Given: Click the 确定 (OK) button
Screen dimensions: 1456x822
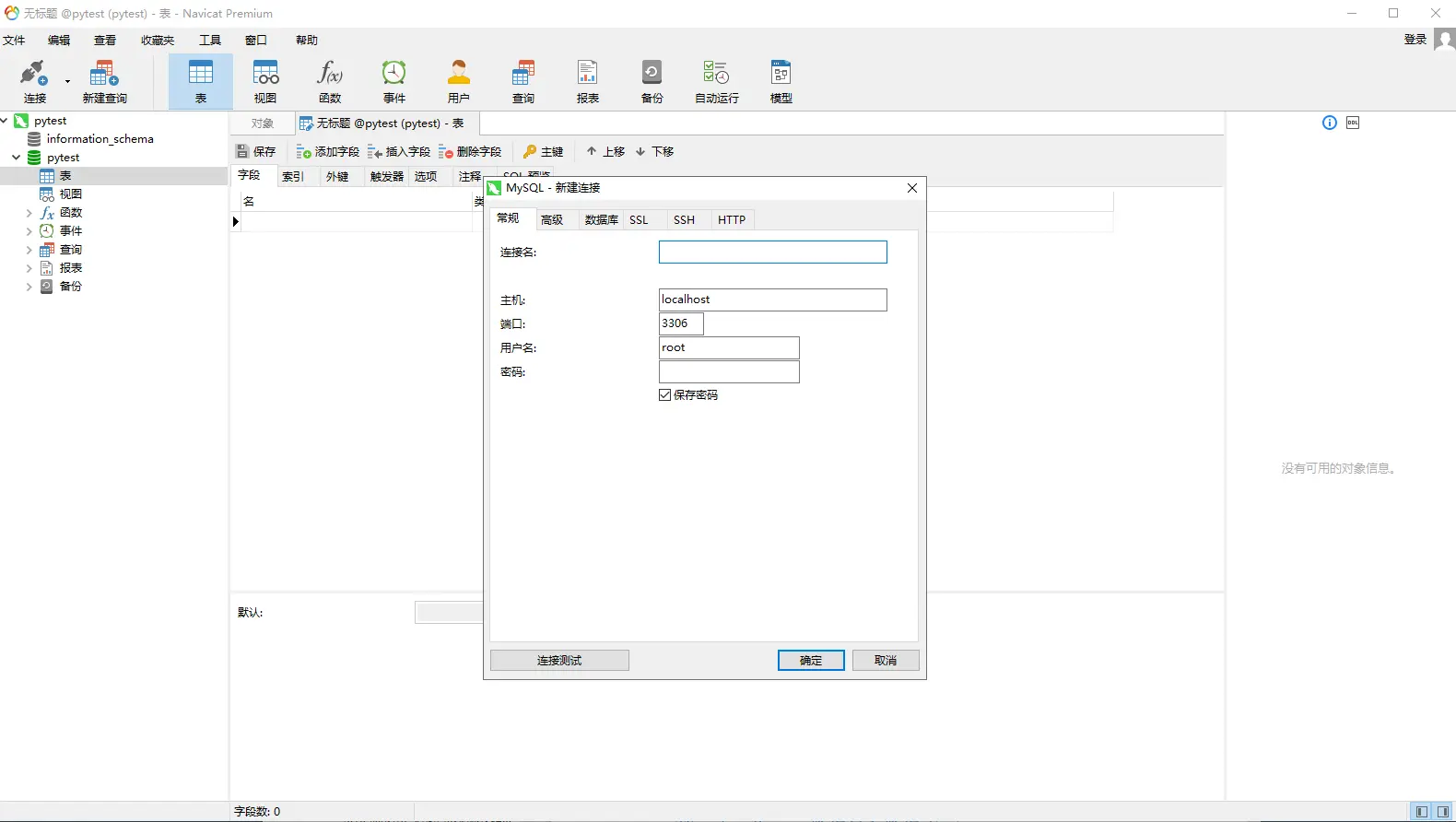Looking at the screenshot, I should tap(811, 660).
